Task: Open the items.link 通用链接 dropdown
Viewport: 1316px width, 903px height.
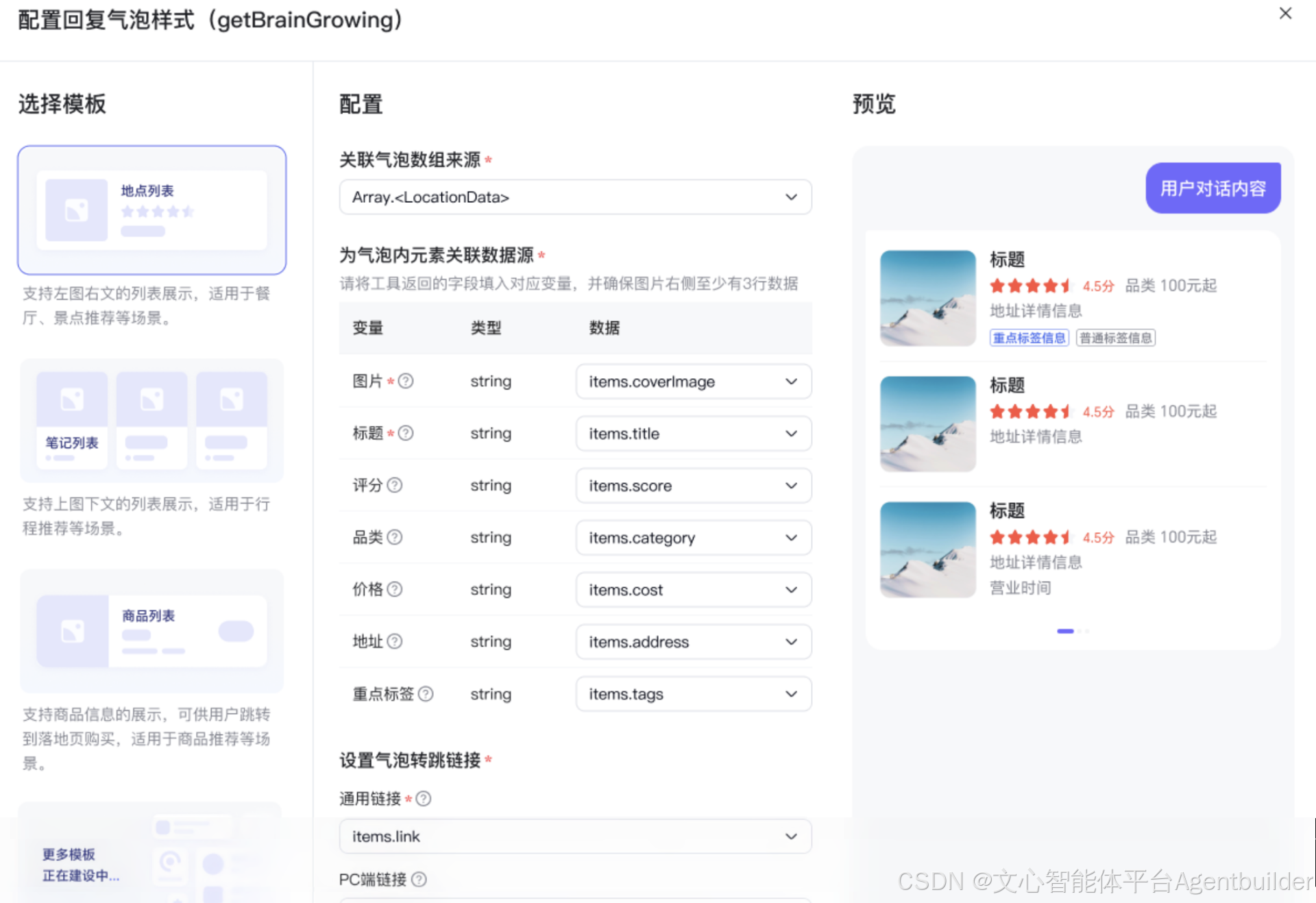Action: coord(575,837)
